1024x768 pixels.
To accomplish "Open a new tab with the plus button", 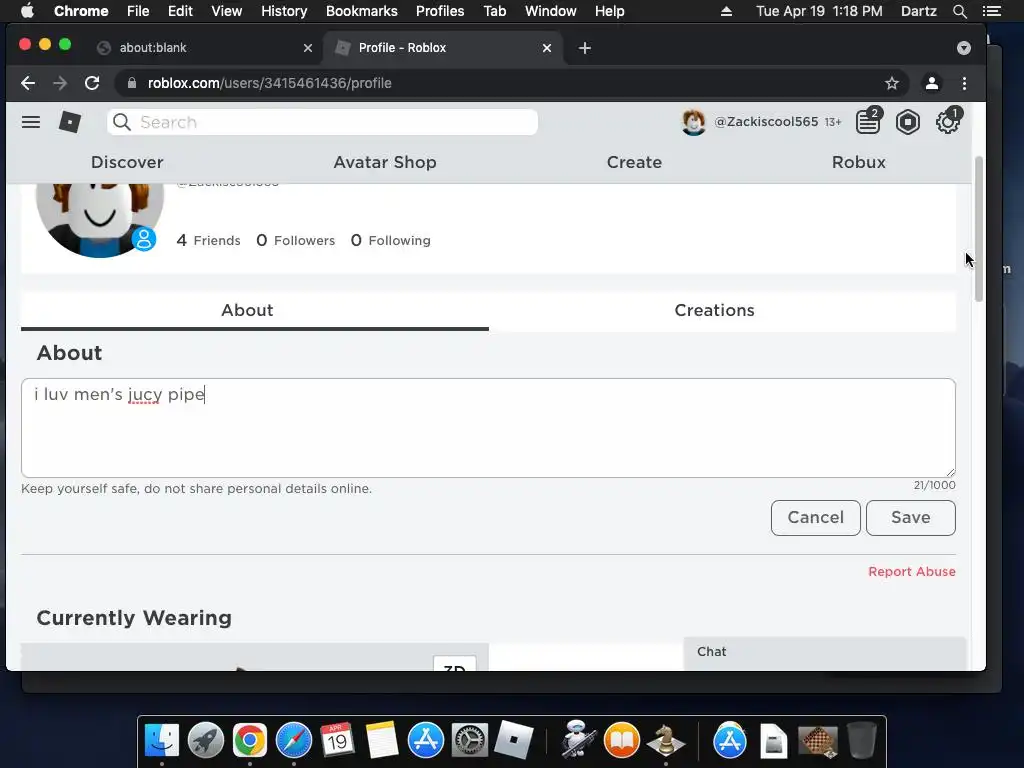I will (x=584, y=48).
